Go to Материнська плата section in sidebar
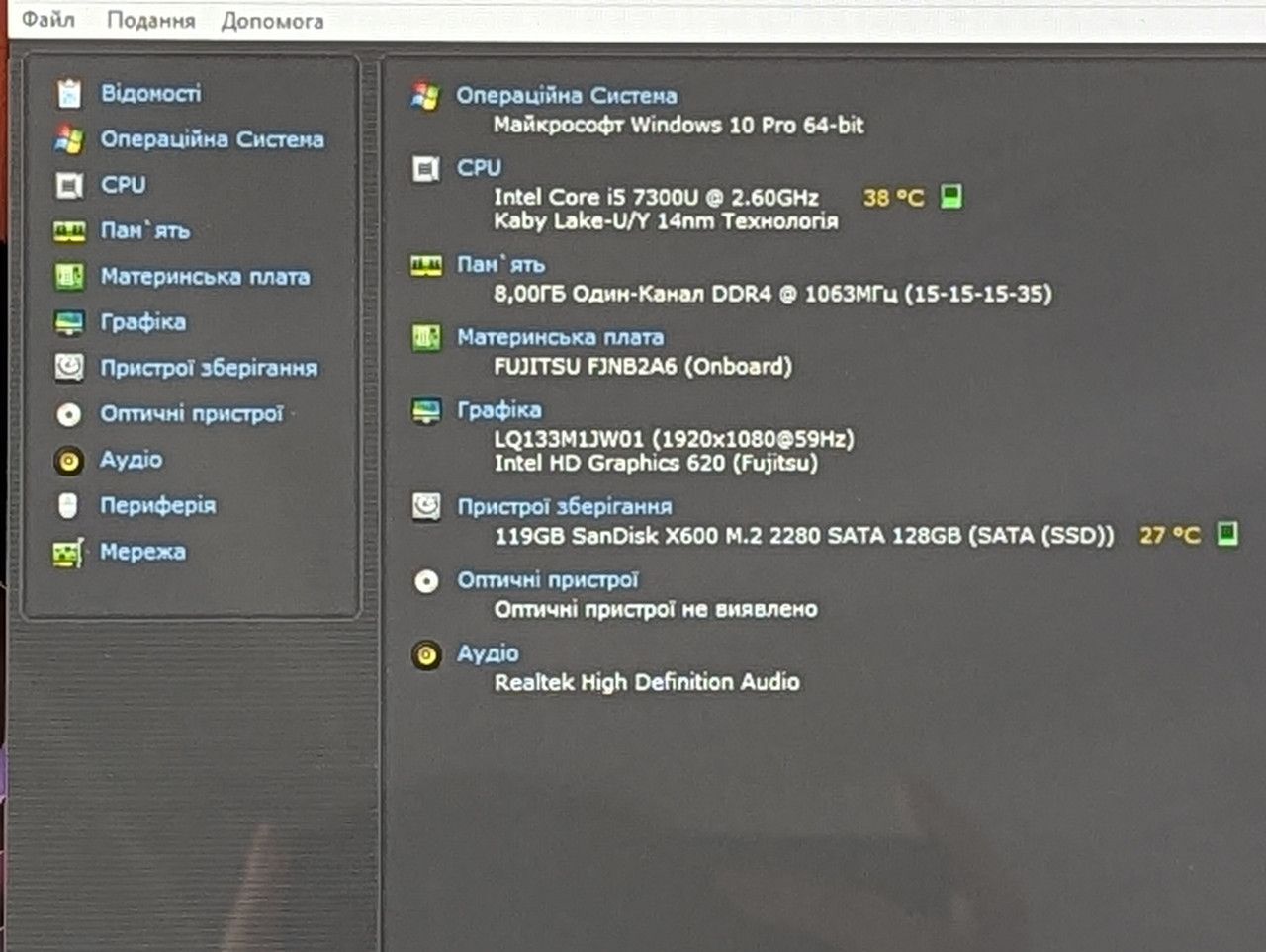1266x952 pixels. tap(205, 277)
